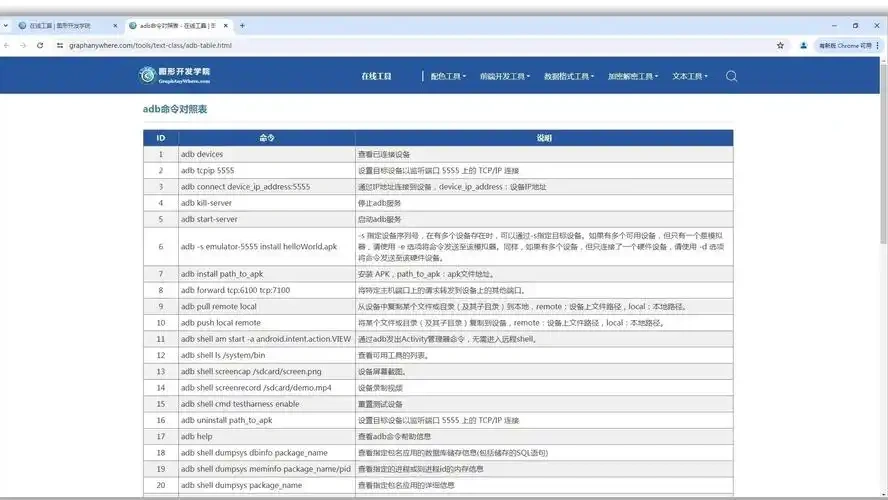The image size is (888, 500).
Task: Click the description '查看已连接设备'
Action: pyautogui.click(x=383, y=155)
